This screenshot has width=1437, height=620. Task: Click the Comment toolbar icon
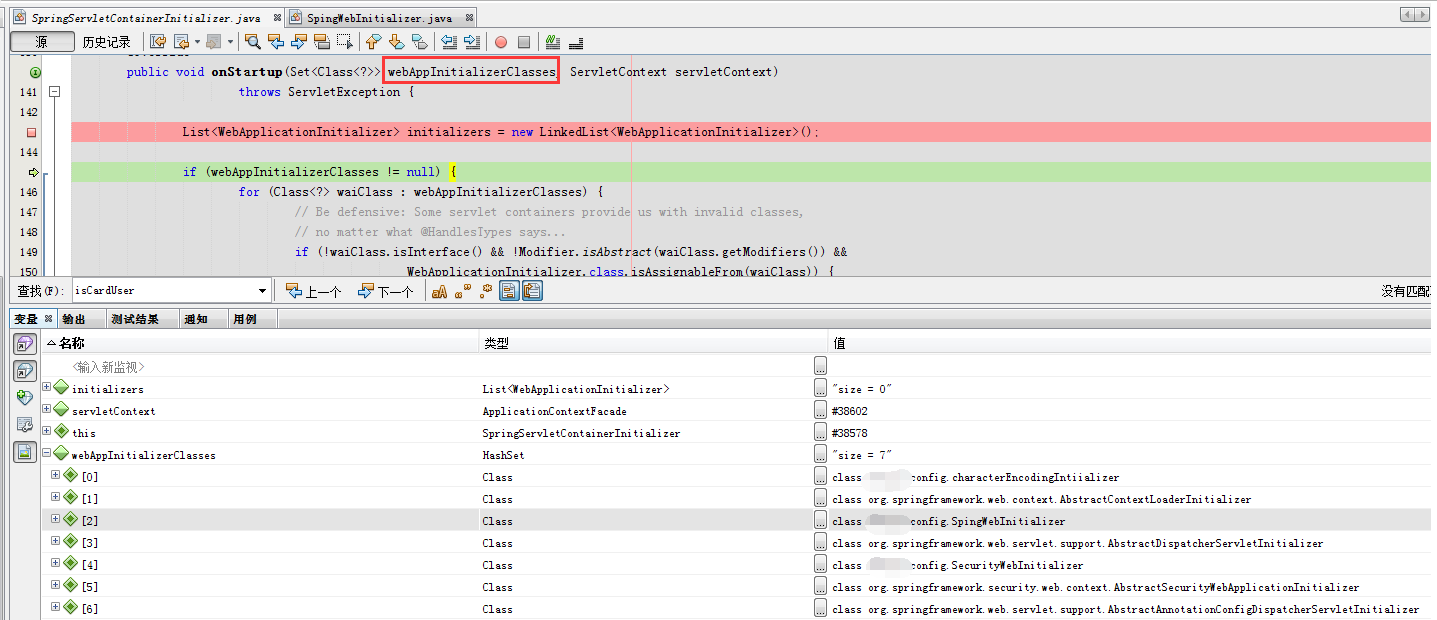(x=553, y=42)
